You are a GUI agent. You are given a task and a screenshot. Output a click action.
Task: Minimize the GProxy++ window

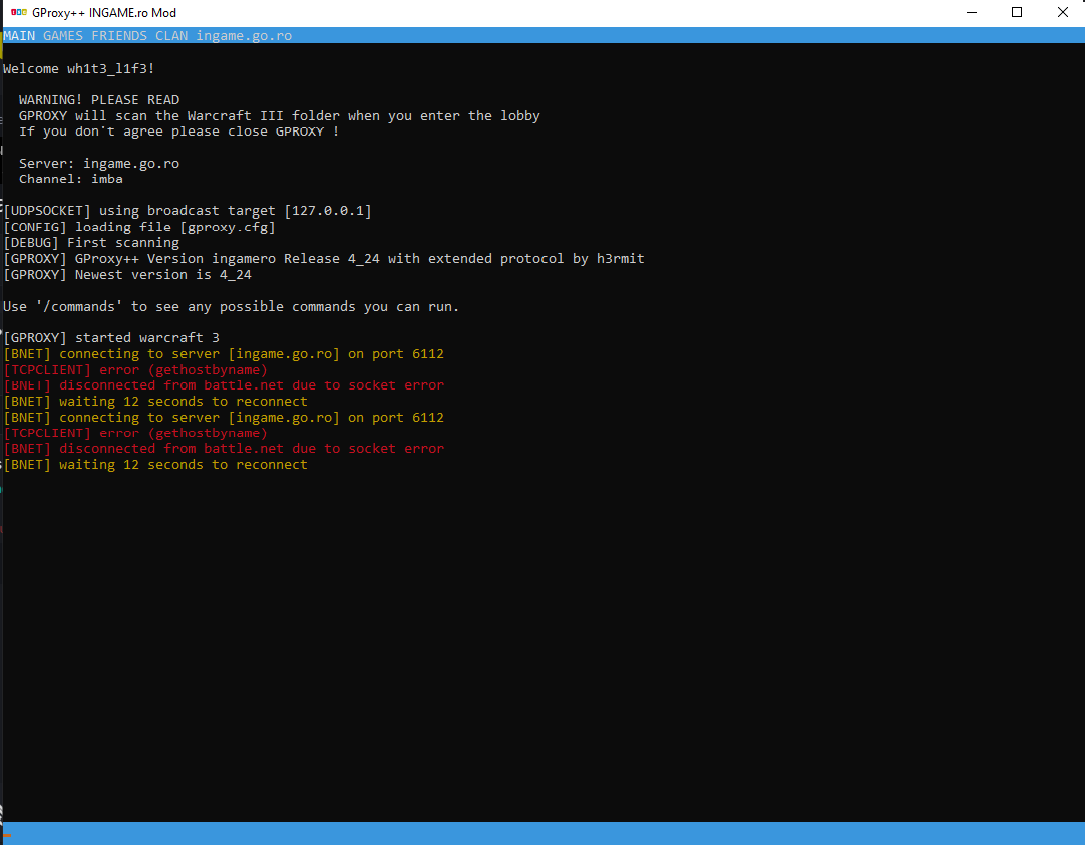click(972, 12)
